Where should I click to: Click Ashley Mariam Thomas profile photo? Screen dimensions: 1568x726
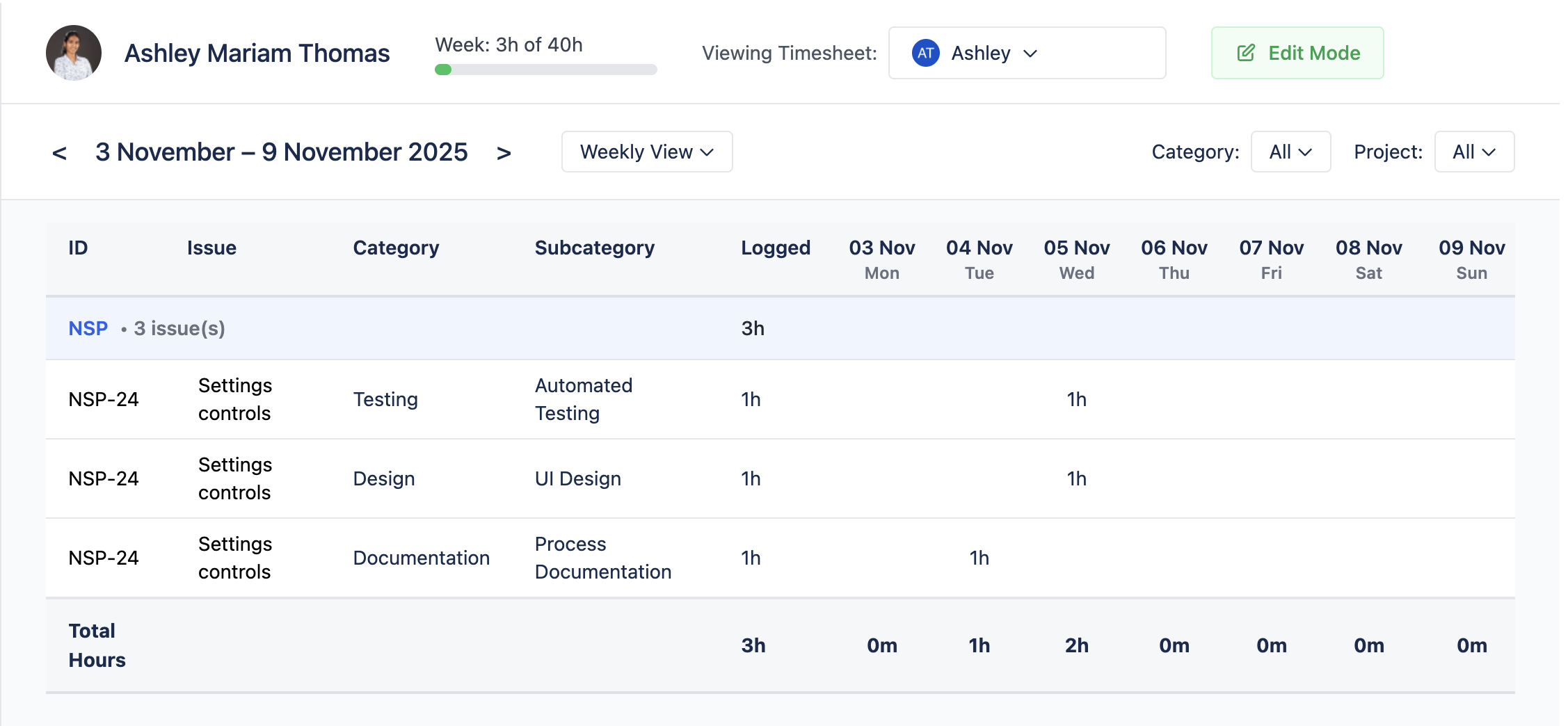[74, 53]
